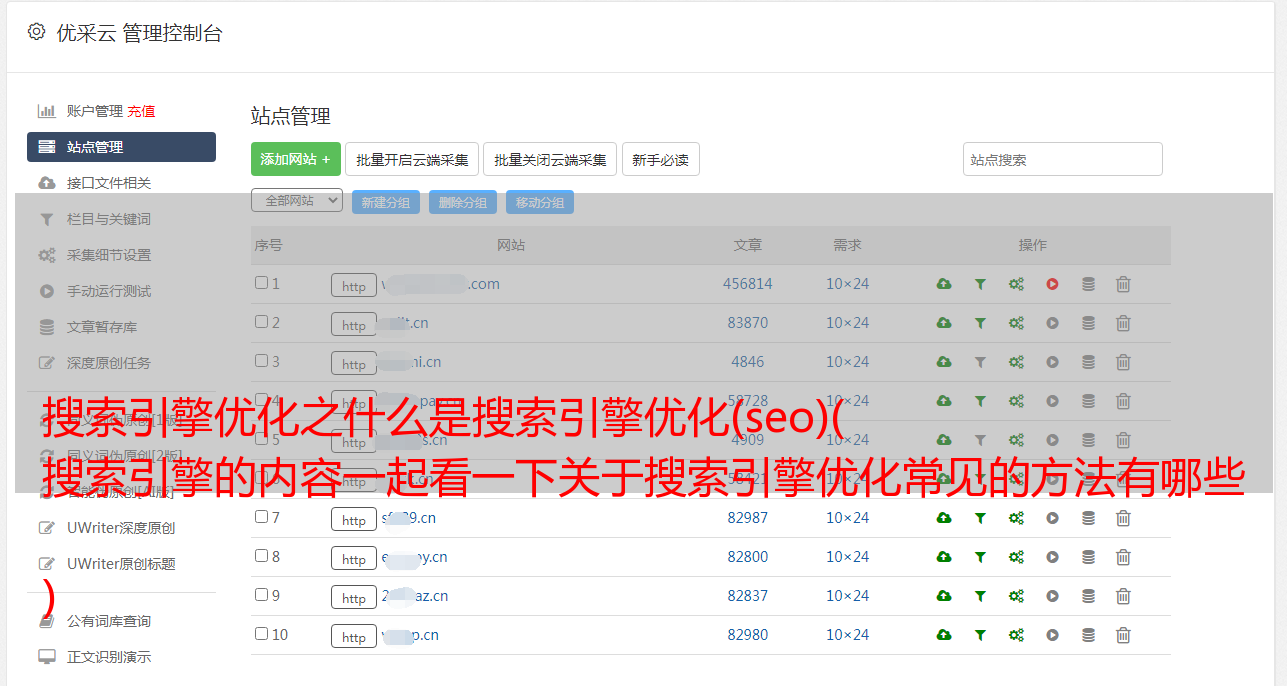Select the checkbox for site row 8
This screenshot has height=686, width=1287.
[x=261, y=556]
